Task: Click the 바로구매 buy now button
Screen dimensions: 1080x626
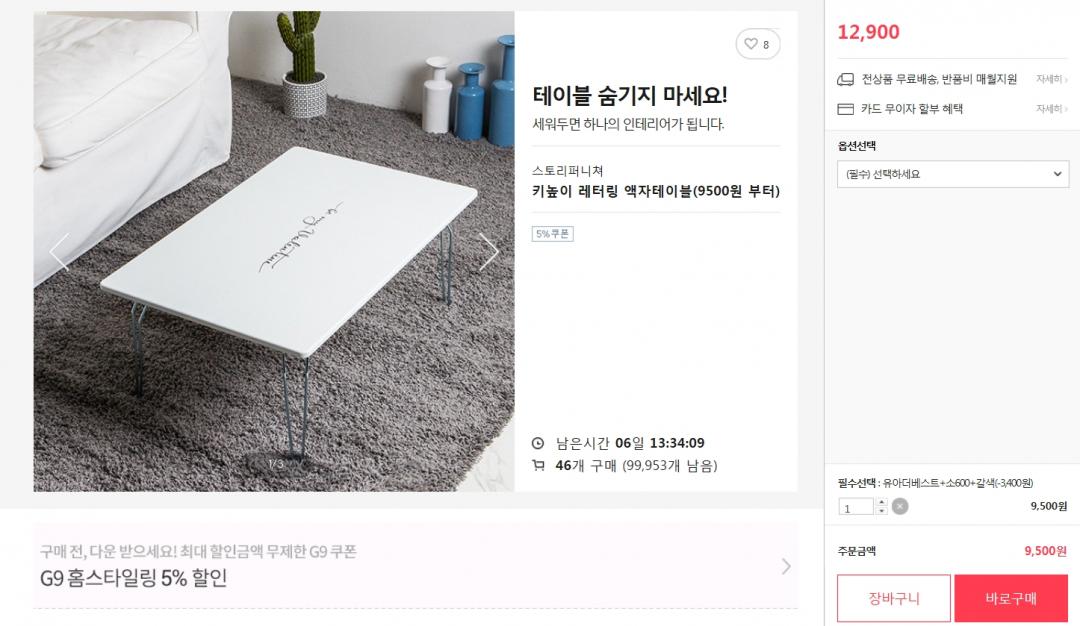Action: click(x=1011, y=598)
